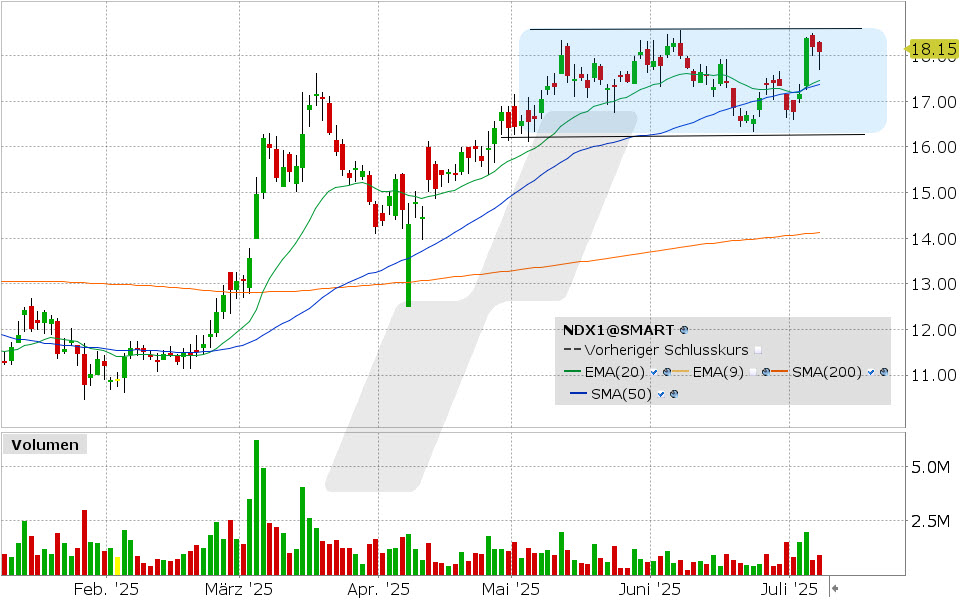Click the arrow icon beside the Juli '25 label
This screenshot has height=600, width=960.
click(x=834, y=589)
